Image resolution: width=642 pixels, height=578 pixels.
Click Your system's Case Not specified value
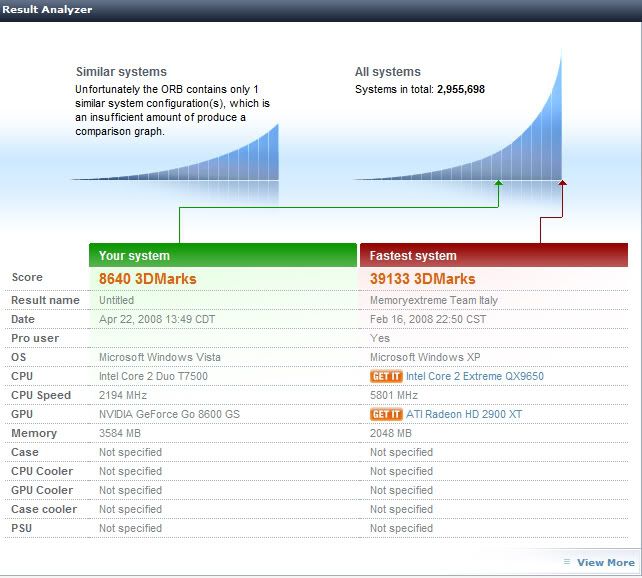point(130,452)
